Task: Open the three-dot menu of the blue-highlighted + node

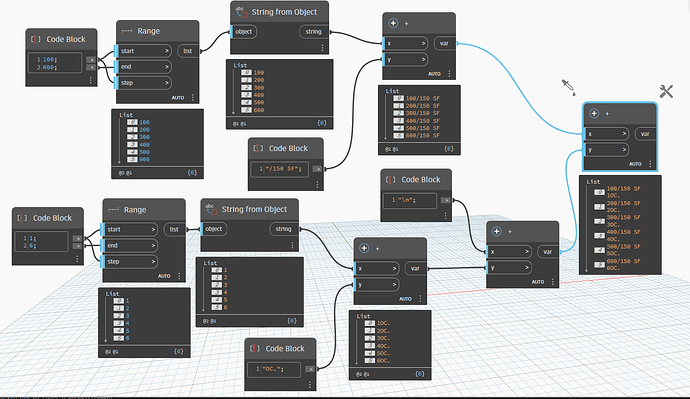Action: (650, 164)
